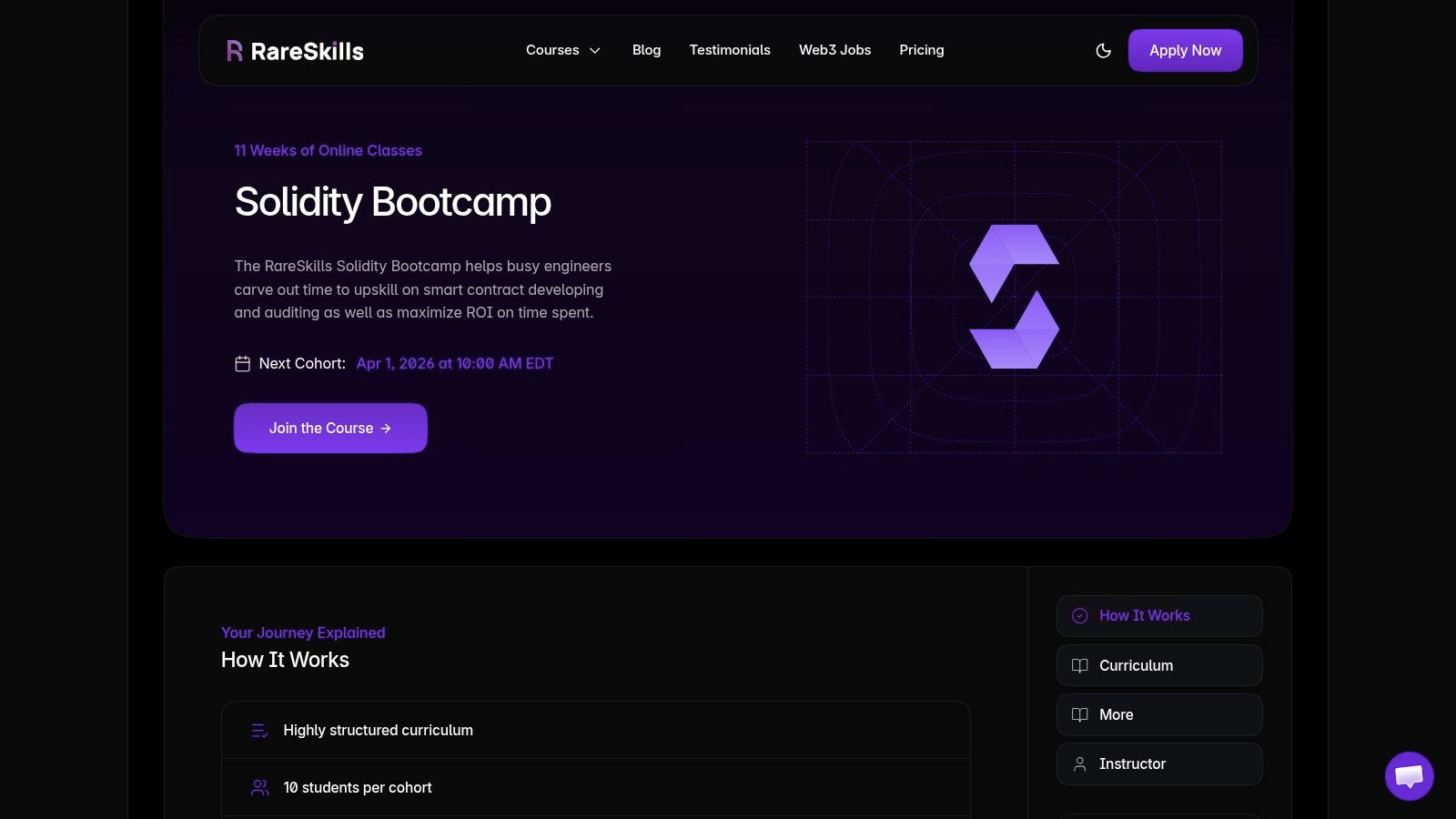Click the list-check icon beside structured curriculum
The width and height of the screenshot is (1456, 819).
tap(259, 731)
